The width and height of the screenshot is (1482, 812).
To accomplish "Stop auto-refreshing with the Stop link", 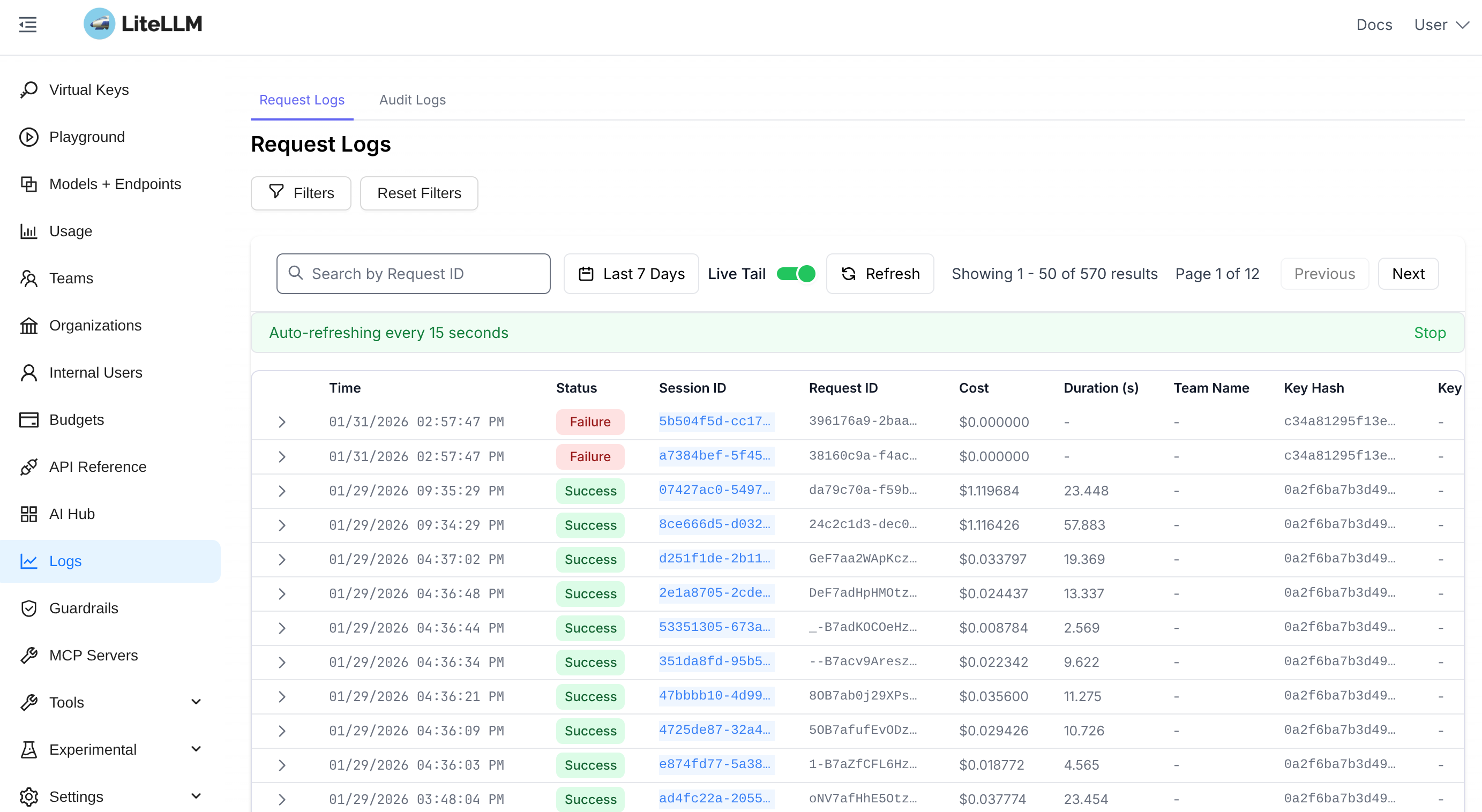I will pyautogui.click(x=1429, y=333).
